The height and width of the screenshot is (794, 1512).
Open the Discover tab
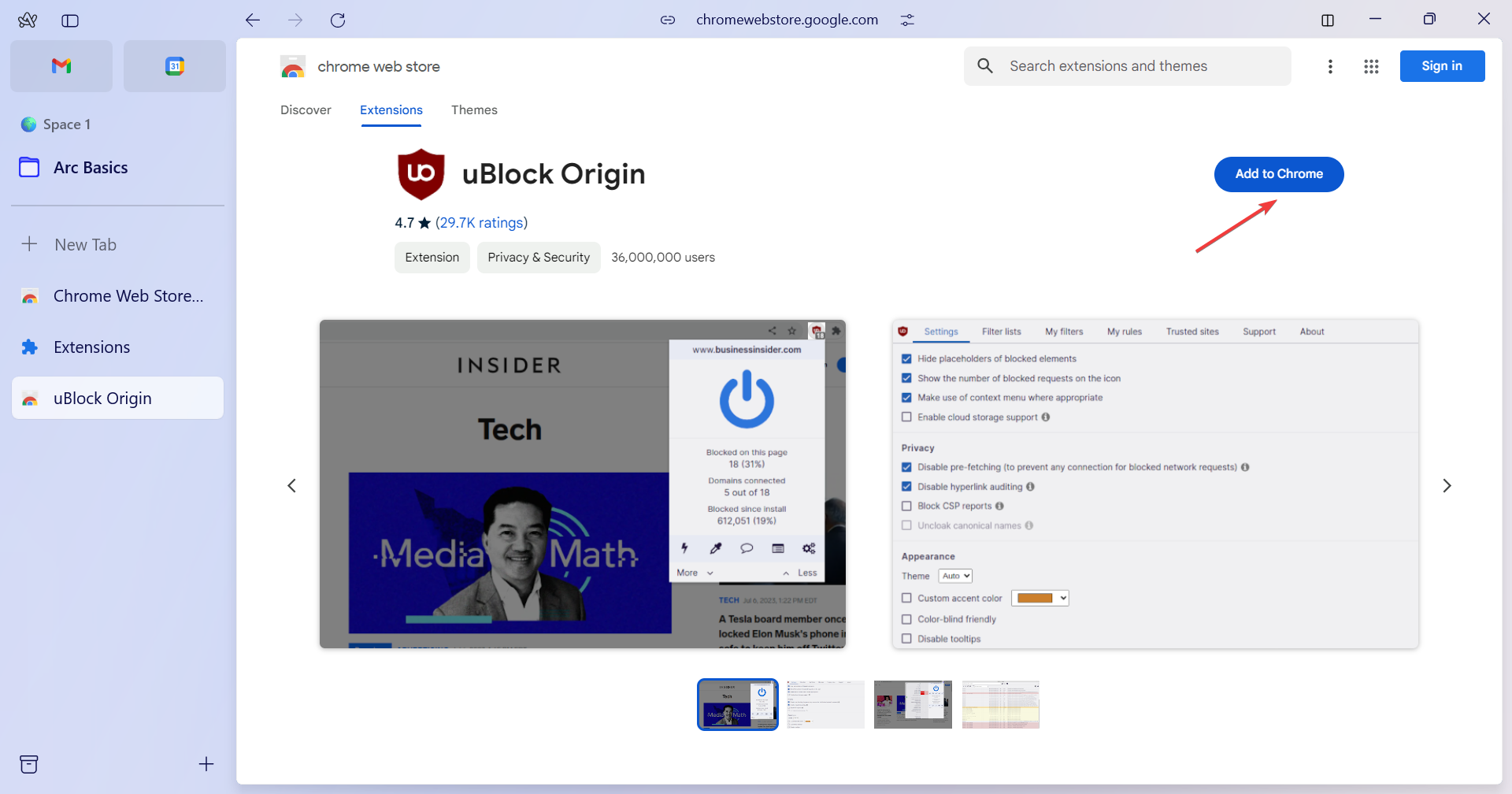click(x=306, y=110)
